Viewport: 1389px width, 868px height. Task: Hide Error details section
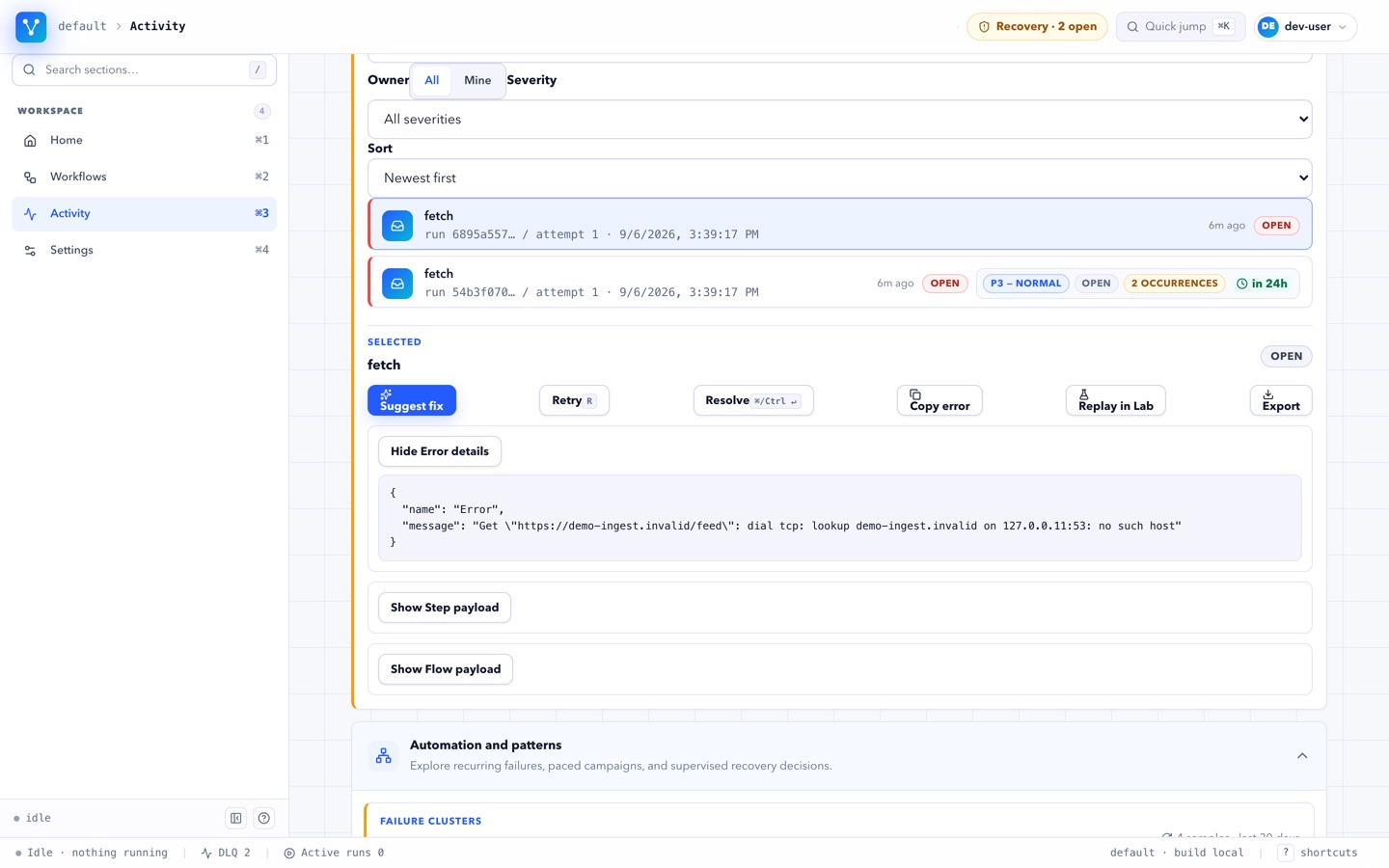(440, 451)
